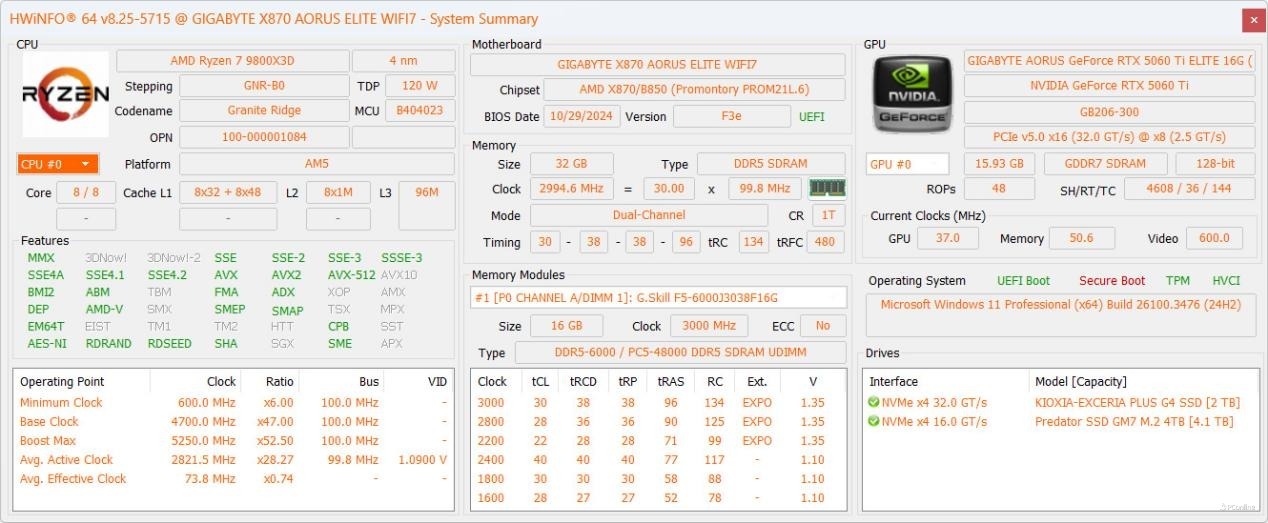
Task: Select the 1600 MHz timing row
Action: (x=658, y=498)
